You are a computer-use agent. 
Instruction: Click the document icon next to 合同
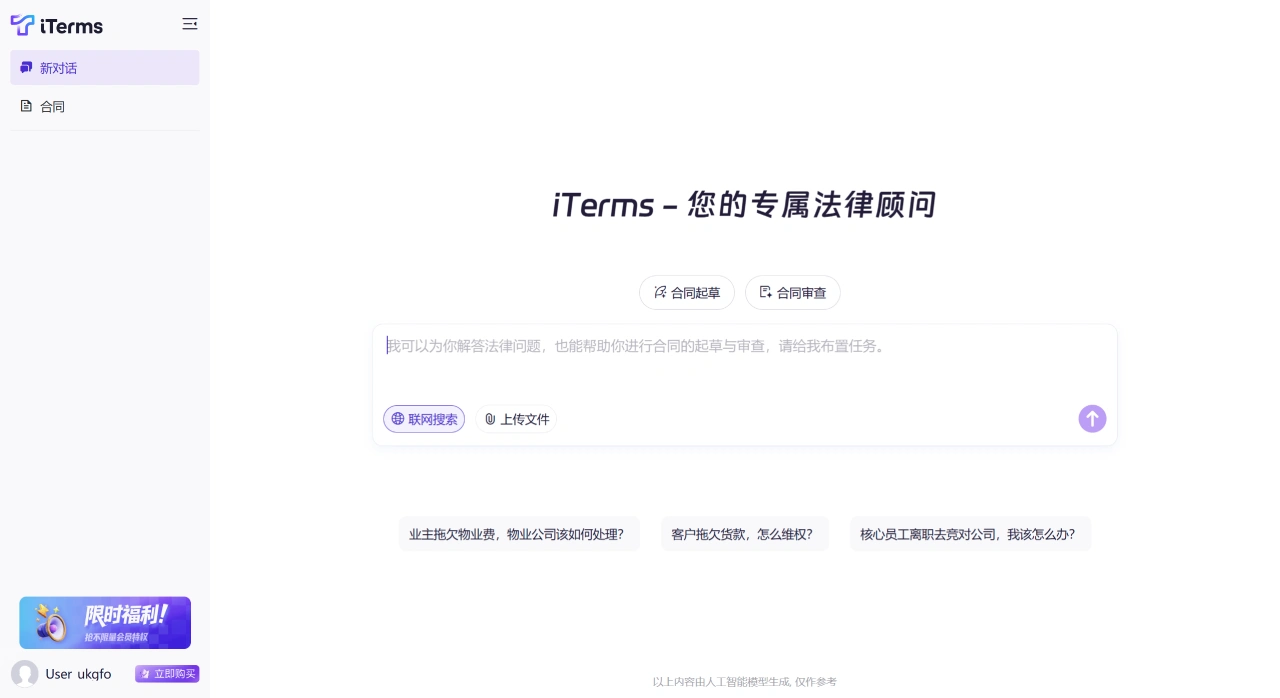tap(26, 106)
